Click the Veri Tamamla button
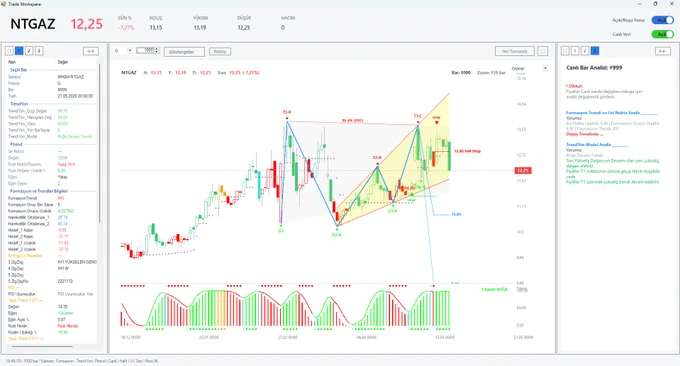 click(514, 51)
